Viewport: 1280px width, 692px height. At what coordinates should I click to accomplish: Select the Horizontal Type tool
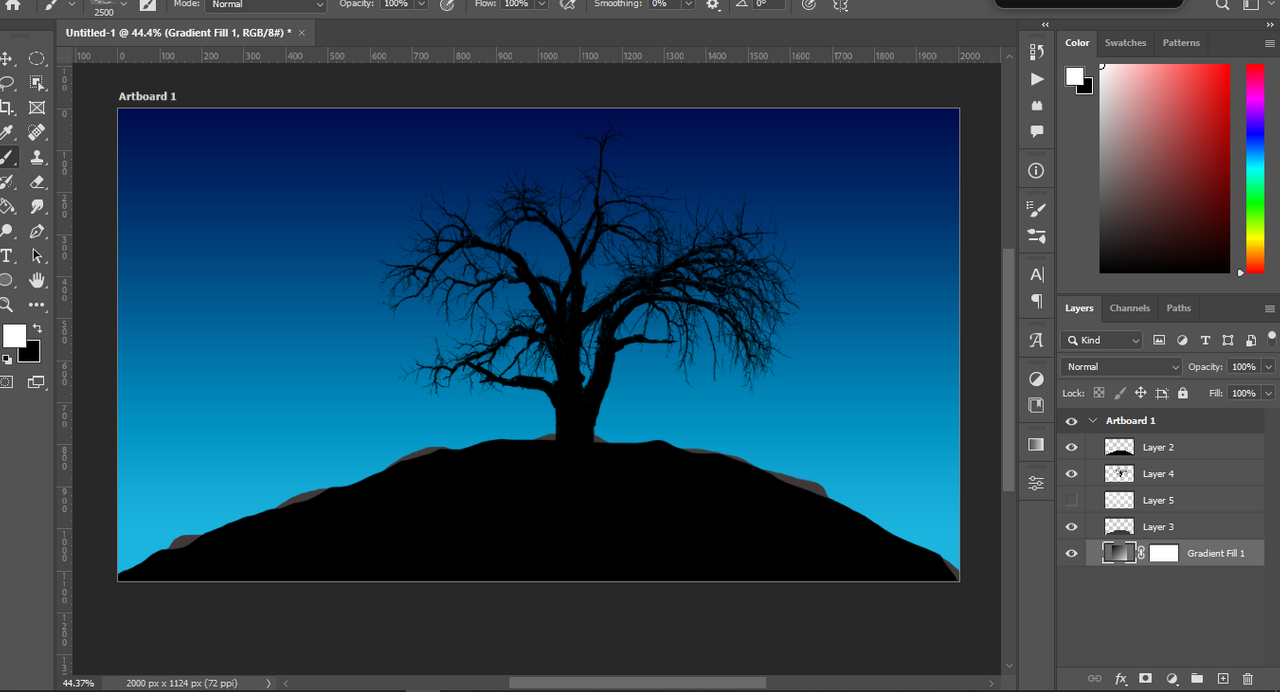point(7,256)
